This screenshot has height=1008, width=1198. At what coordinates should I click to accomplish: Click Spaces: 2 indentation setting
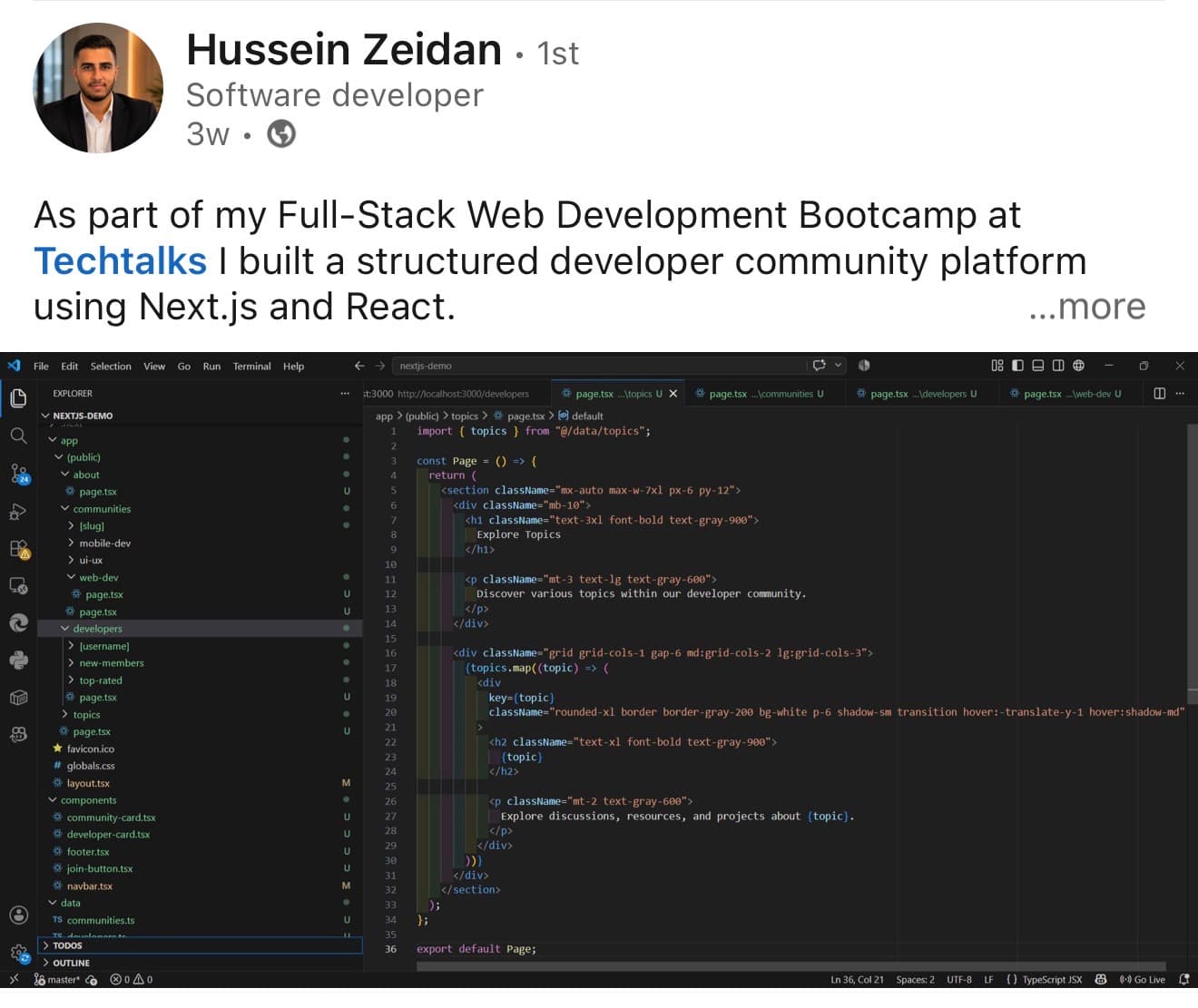915,980
